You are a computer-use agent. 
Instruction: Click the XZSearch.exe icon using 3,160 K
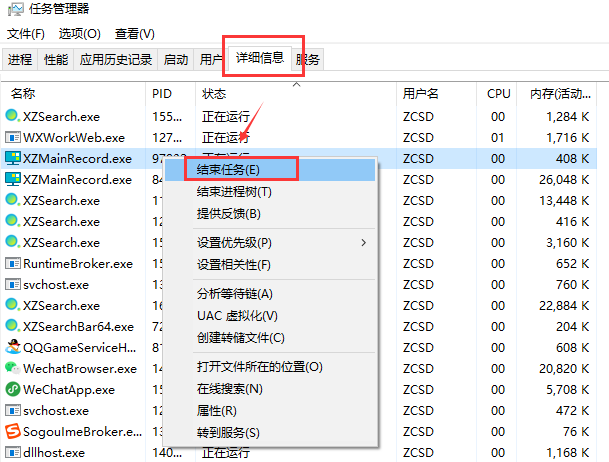click(x=12, y=242)
